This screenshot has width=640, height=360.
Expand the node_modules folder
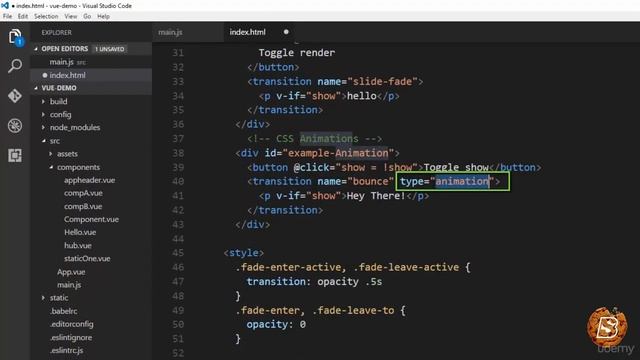(75, 127)
